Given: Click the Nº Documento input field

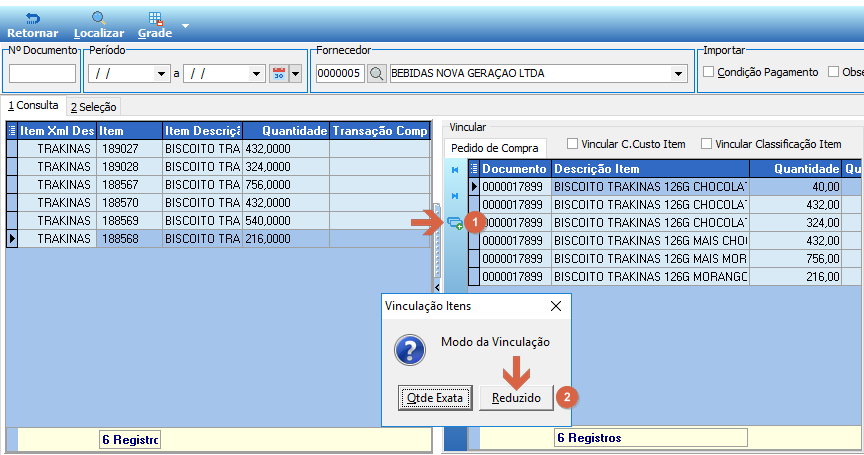Looking at the screenshot, I should 42,73.
